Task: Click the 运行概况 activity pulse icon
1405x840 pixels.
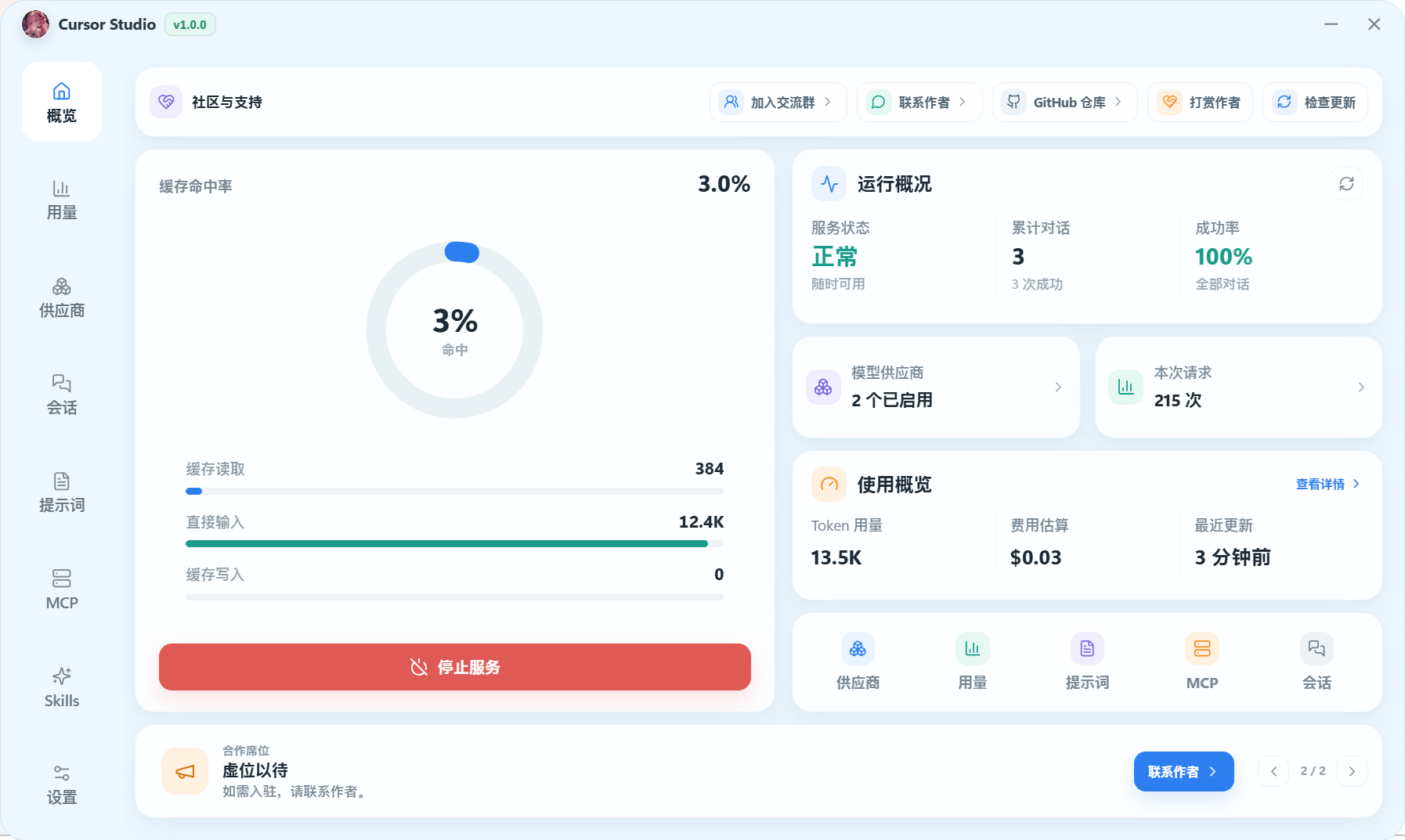Action: tap(829, 184)
